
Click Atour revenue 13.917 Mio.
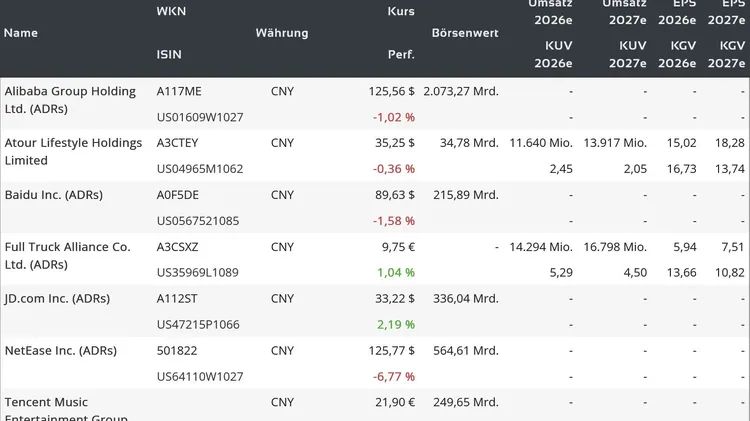(x=615, y=143)
